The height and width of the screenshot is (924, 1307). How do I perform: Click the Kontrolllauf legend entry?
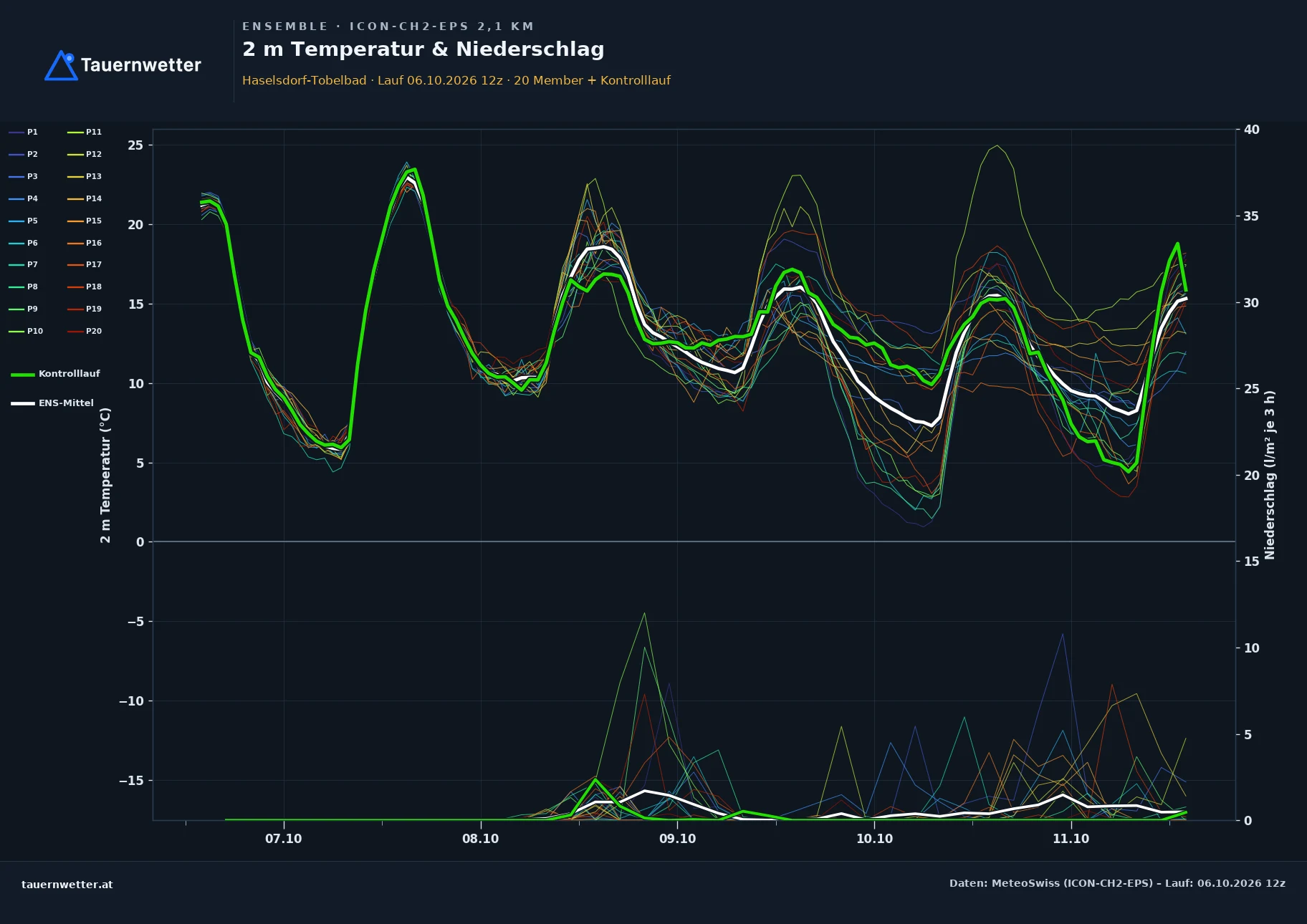tap(56, 374)
